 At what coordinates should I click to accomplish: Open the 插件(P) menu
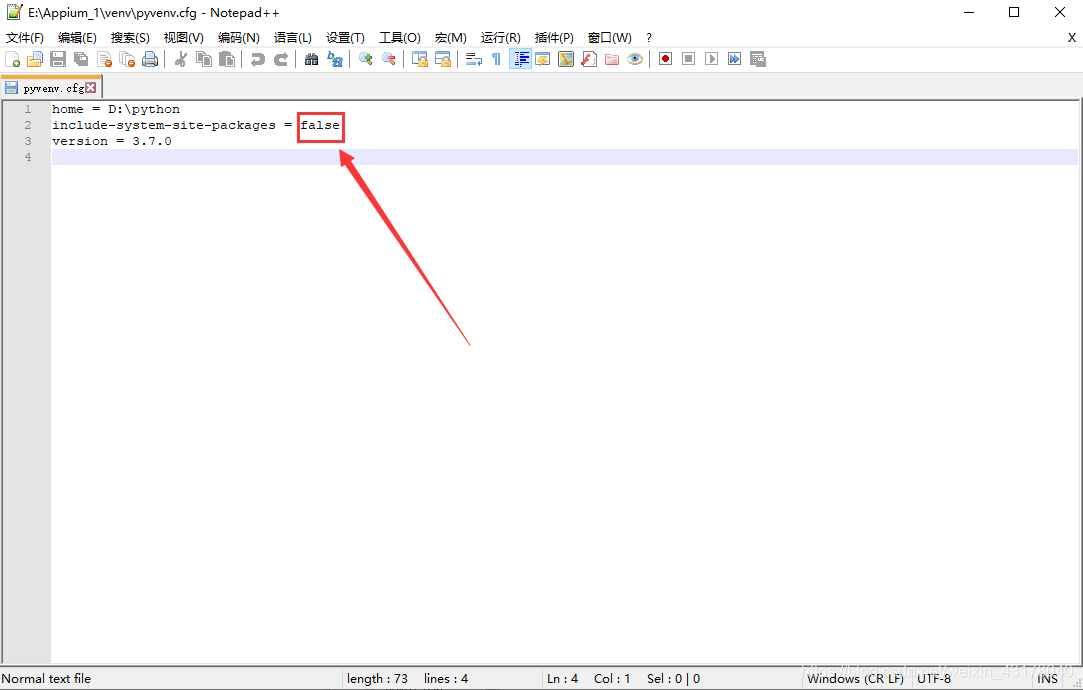(552, 37)
